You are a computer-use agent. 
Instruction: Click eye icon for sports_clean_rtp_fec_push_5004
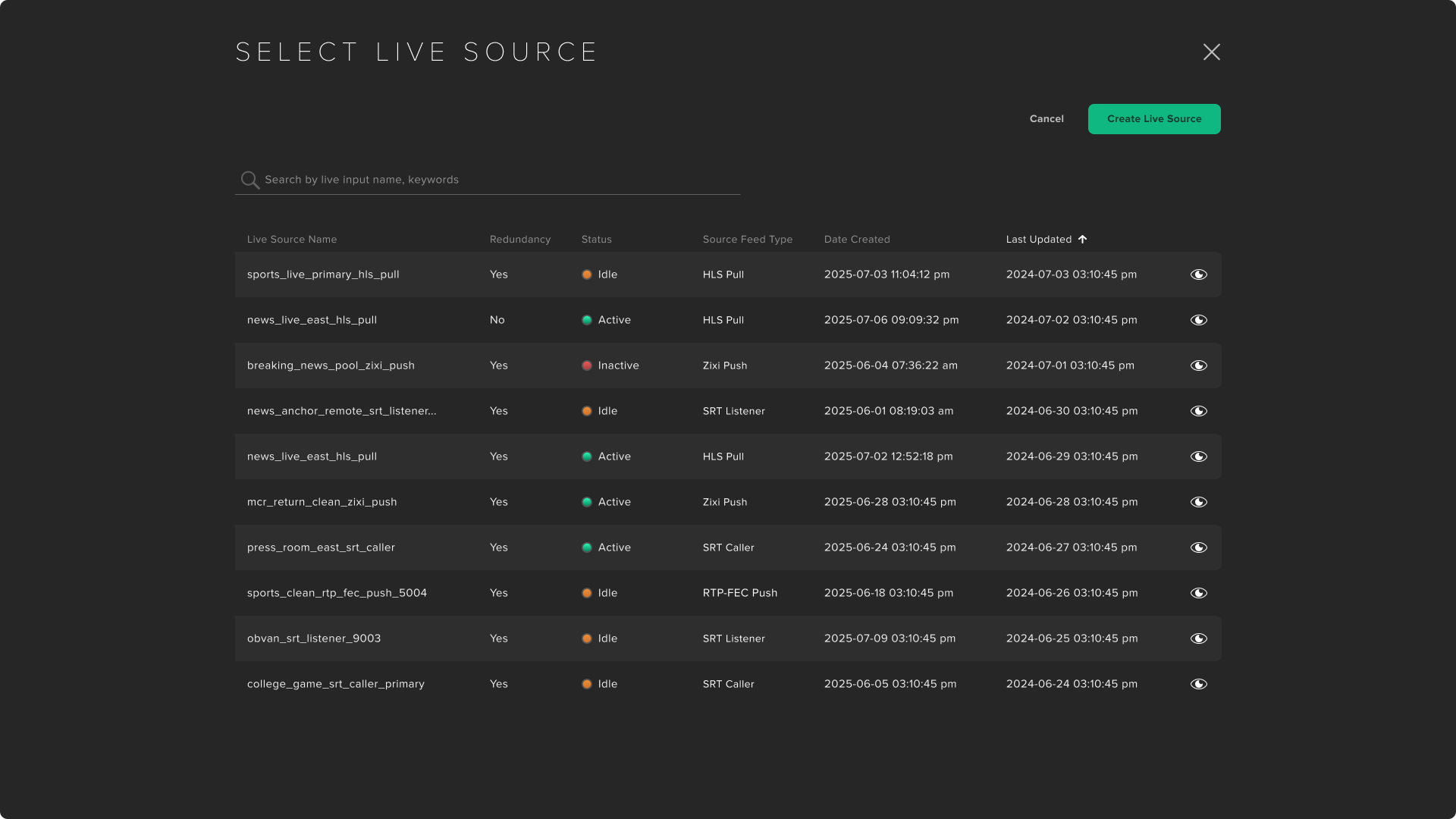[x=1198, y=593]
